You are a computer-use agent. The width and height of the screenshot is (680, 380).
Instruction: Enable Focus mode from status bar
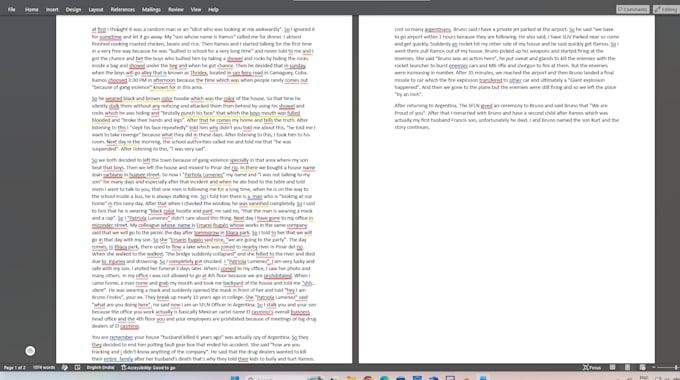pyautogui.click(x=592, y=368)
